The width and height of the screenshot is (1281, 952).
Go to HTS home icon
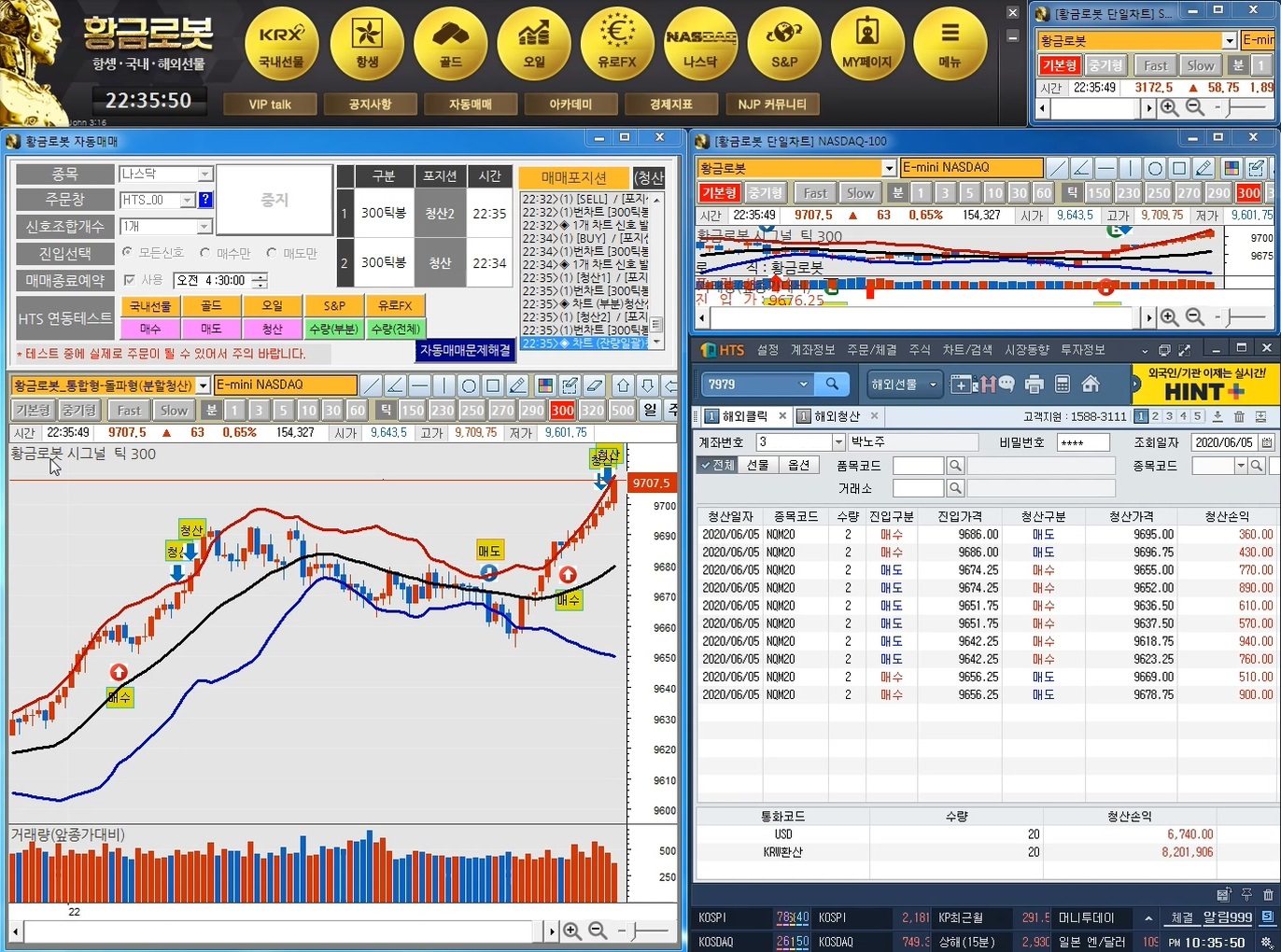pos(1090,385)
